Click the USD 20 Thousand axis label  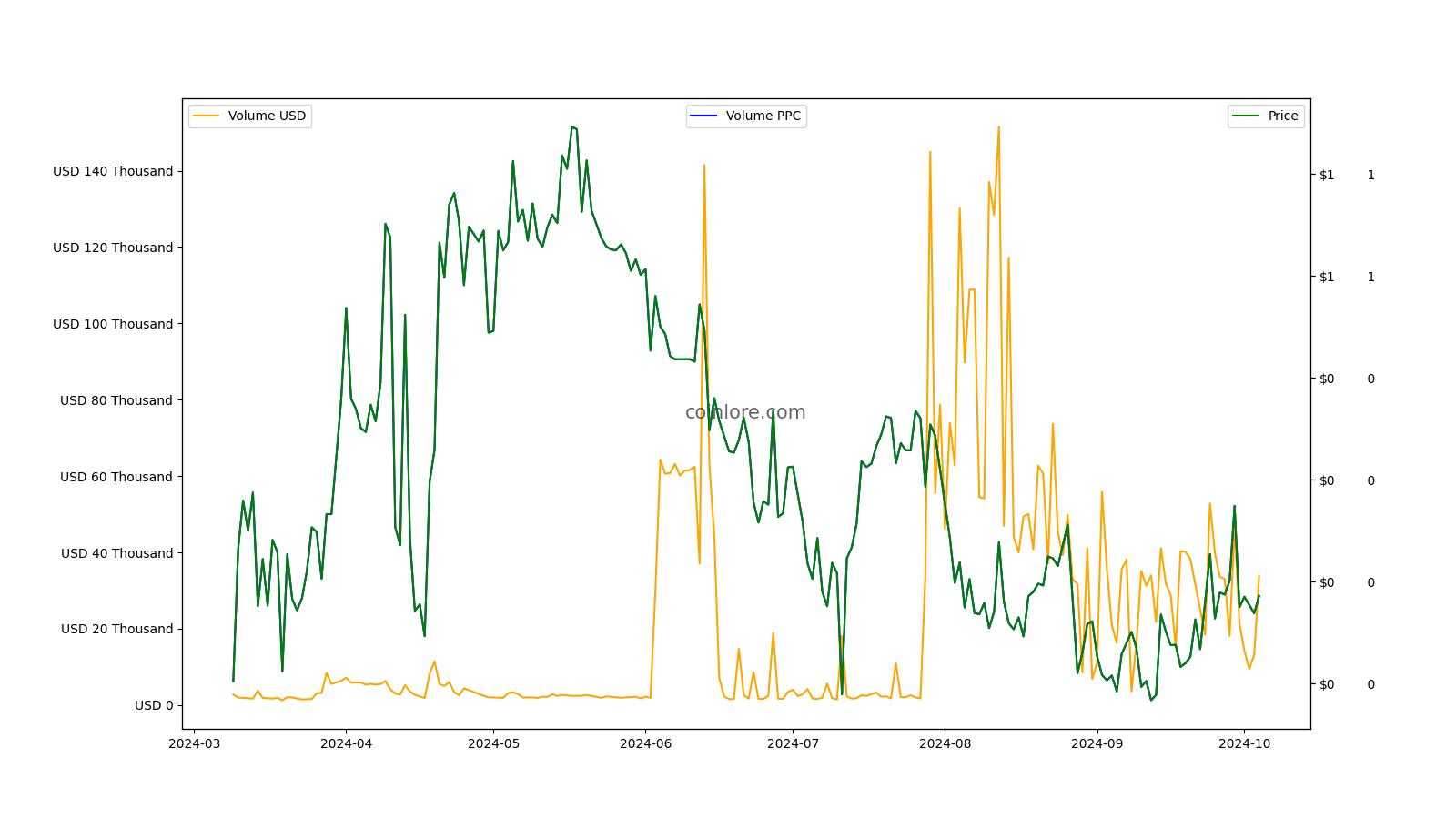coord(116,629)
